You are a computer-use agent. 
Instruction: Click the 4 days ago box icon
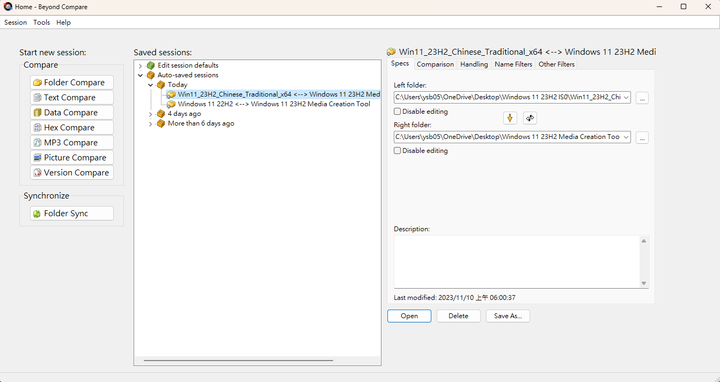click(x=161, y=114)
